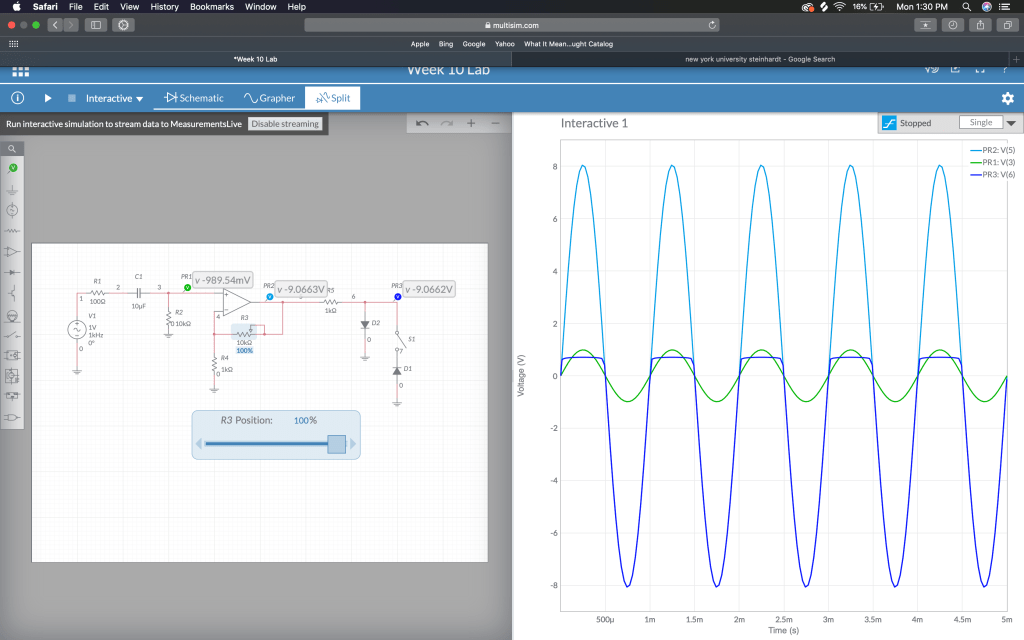This screenshot has width=1024, height=640.
Task: Select the diode component in the palette
Action: 13,272
